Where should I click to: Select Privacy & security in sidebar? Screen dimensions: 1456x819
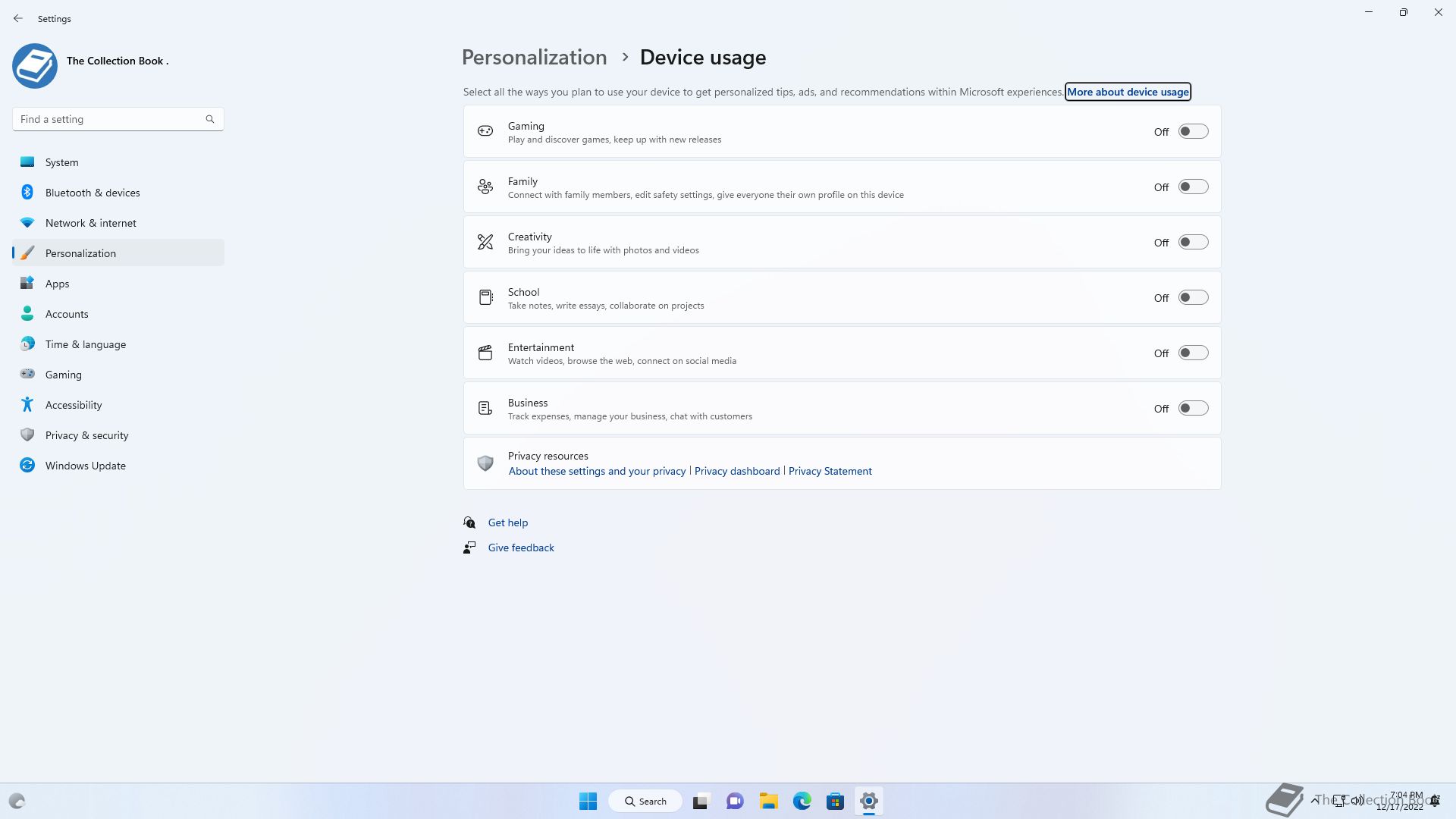(x=86, y=435)
